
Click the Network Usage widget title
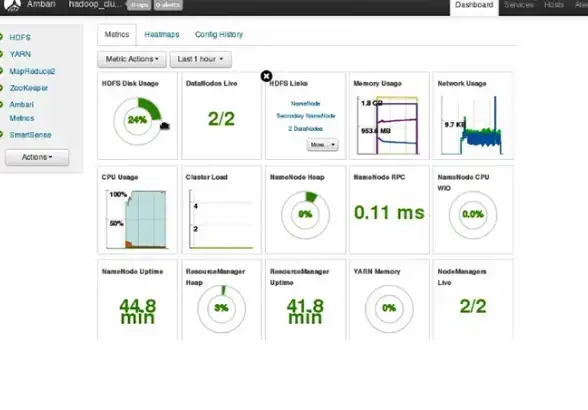coord(462,84)
